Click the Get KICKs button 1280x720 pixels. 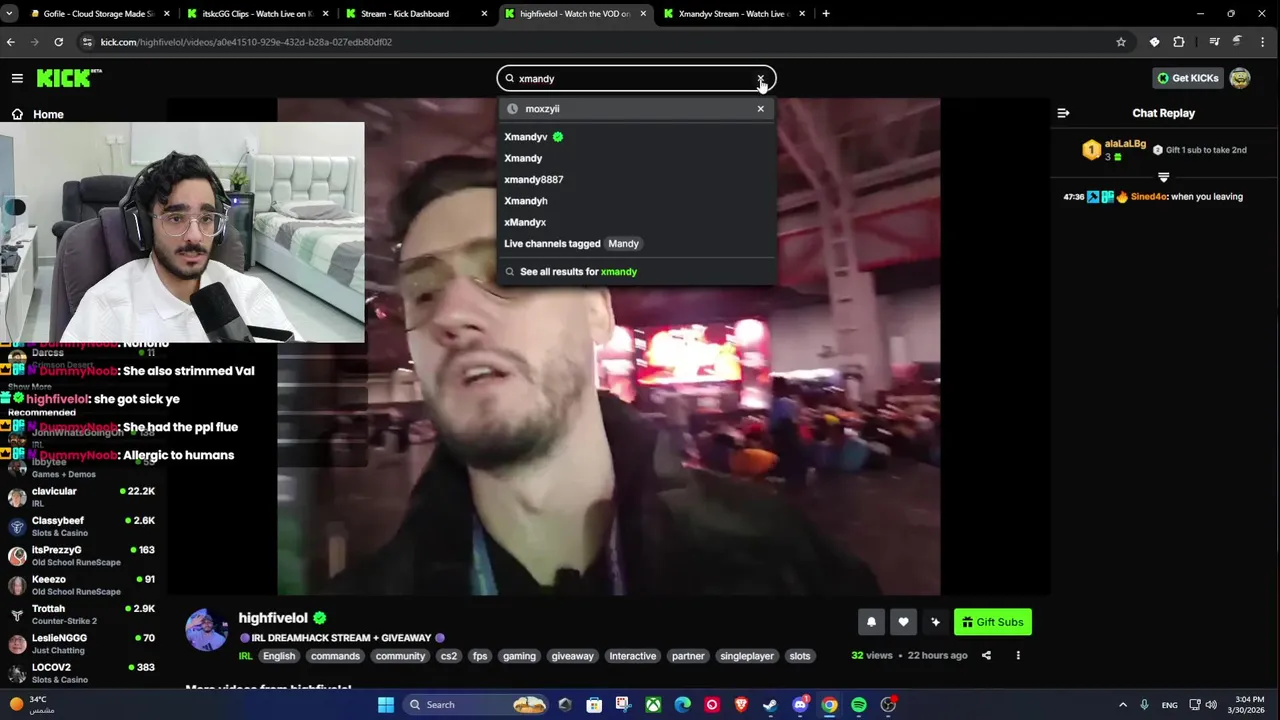coord(1187,78)
